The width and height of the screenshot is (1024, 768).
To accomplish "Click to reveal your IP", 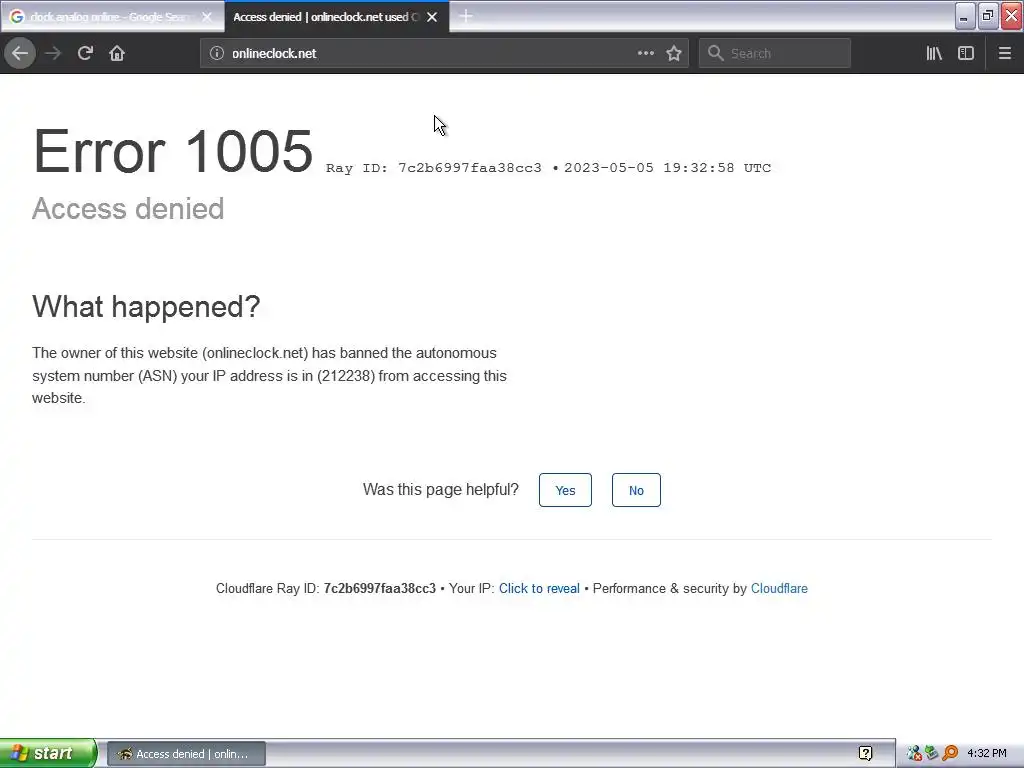I will point(539,588).
